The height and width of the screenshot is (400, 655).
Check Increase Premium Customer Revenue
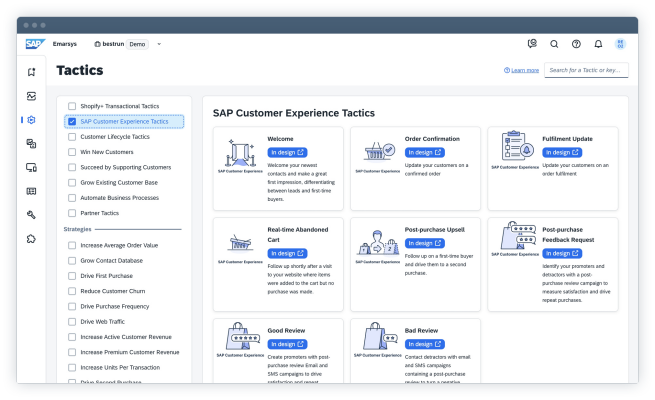pyautogui.click(x=72, y=352)
